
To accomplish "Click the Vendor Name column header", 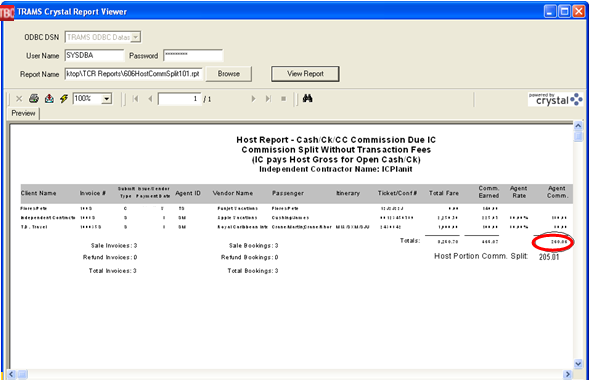I will coord(233,193).
